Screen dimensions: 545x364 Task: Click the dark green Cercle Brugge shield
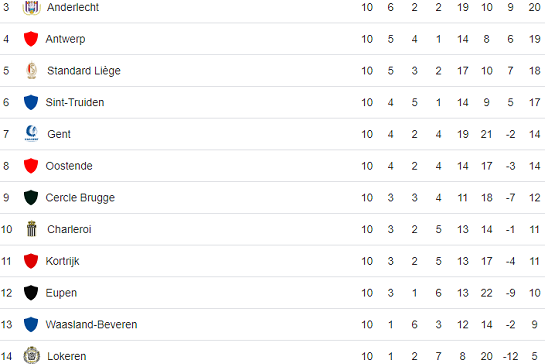[31, 197]
